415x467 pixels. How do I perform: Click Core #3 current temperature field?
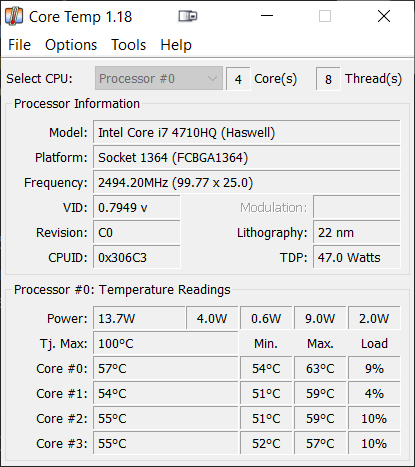(x=166, y=443)
